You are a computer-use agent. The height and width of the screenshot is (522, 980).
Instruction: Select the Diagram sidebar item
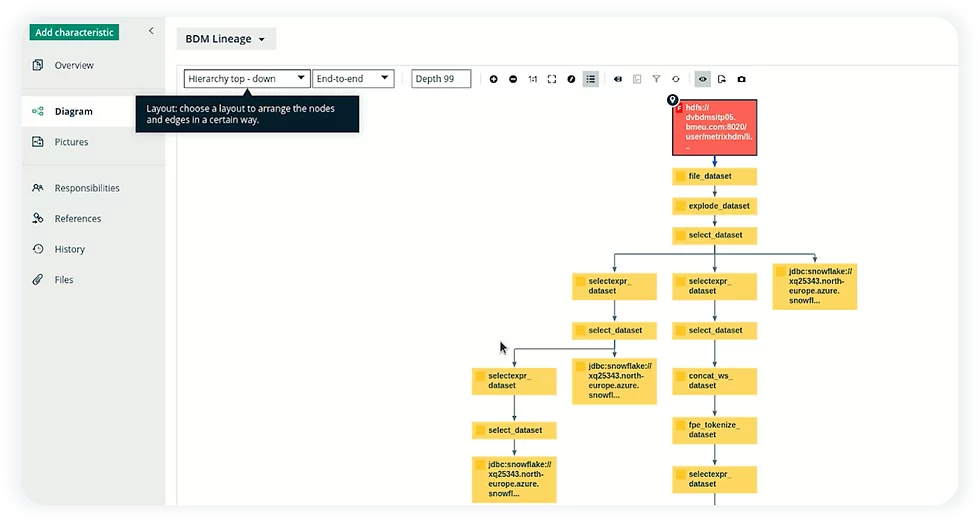(x=93, y=111)
